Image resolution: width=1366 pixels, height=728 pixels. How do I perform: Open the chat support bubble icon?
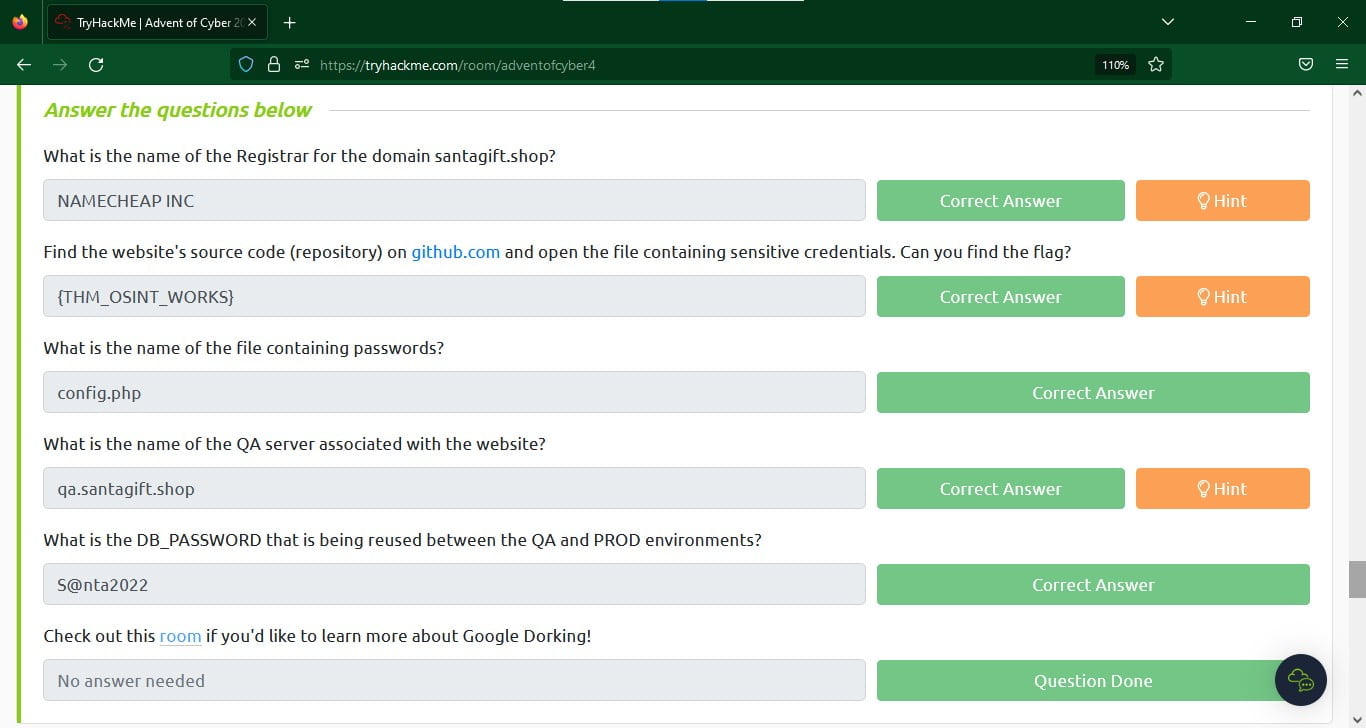tap(1300, 680)
